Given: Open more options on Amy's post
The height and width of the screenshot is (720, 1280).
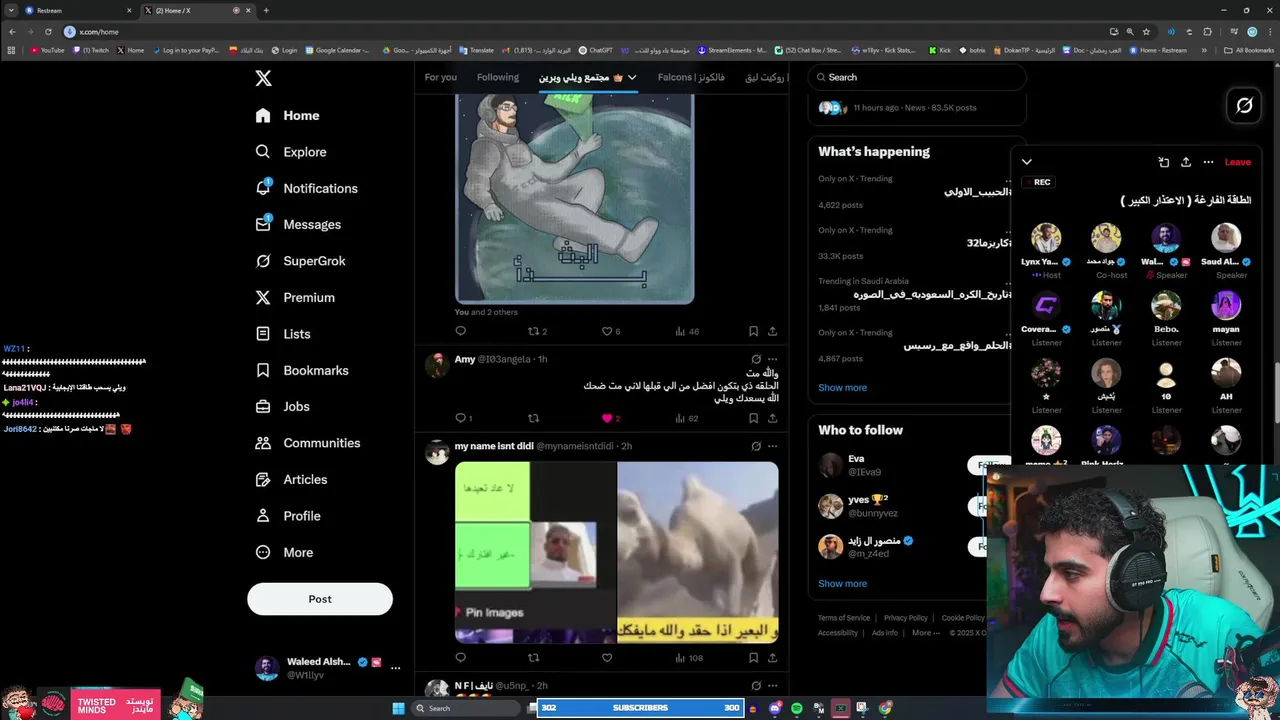Looking at the screenshot, I should 772,359.
